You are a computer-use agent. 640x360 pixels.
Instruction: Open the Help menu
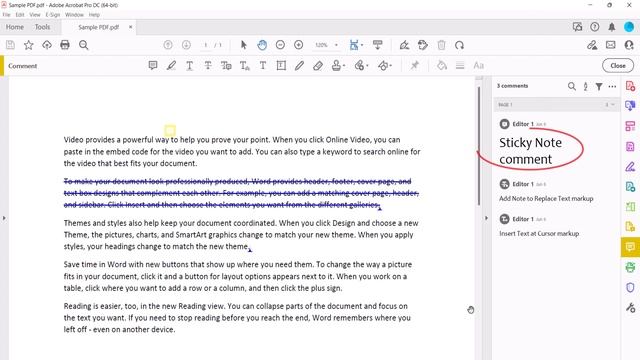coord(94,15)
